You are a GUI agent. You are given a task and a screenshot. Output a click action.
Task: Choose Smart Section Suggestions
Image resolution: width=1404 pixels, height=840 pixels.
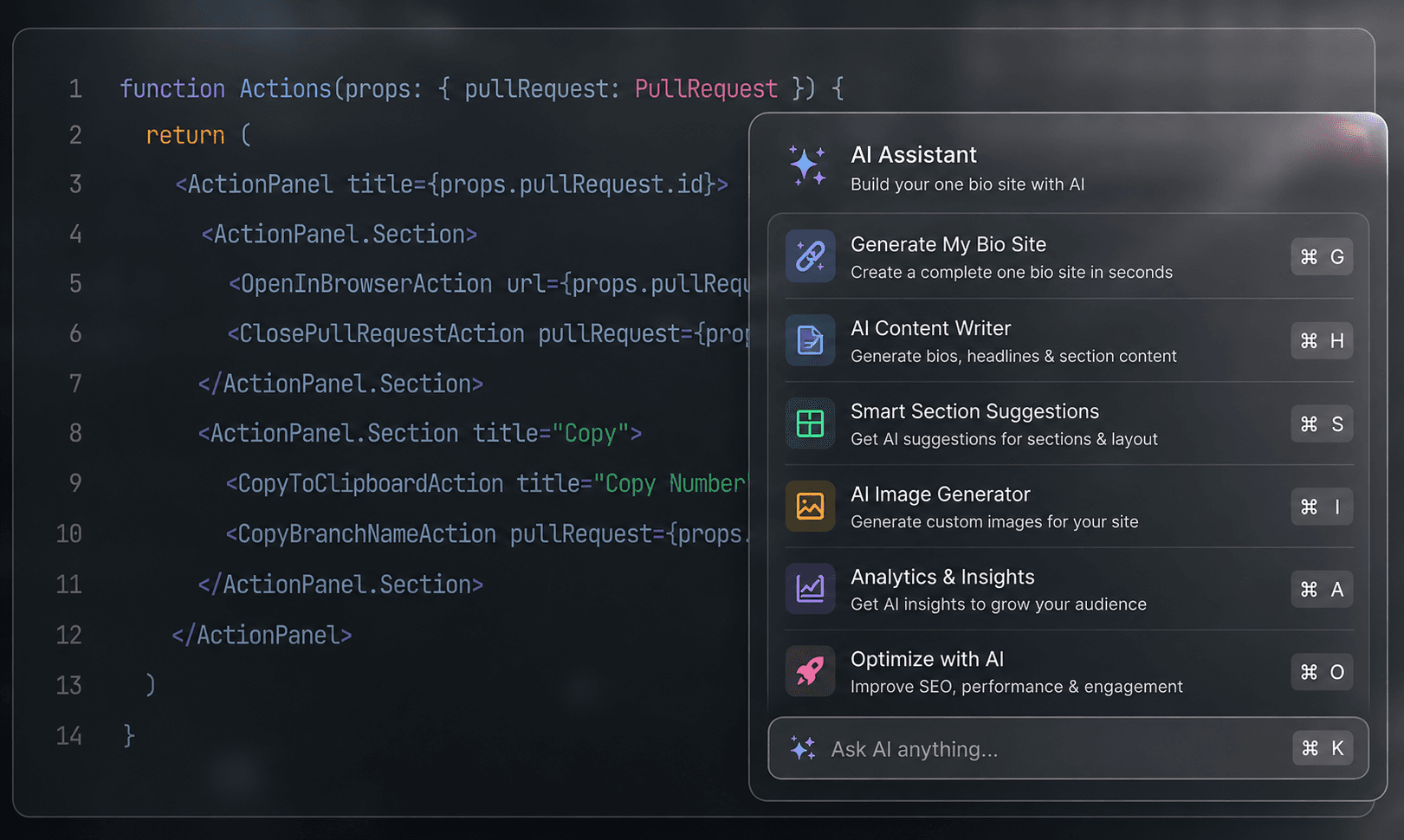pos(1069,423)
